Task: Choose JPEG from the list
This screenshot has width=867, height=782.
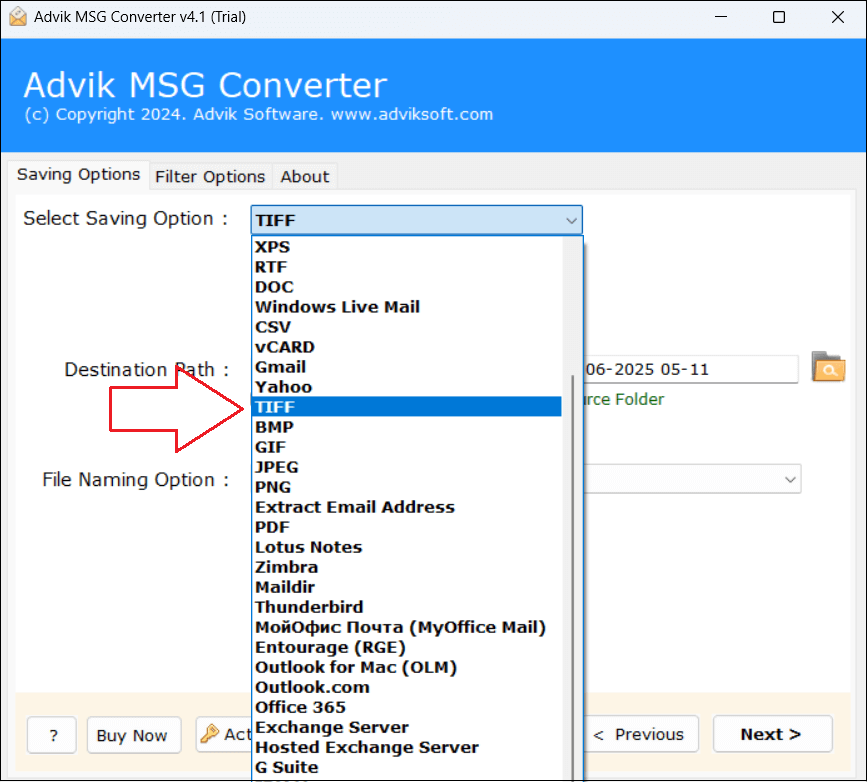Action: (406, 467)
